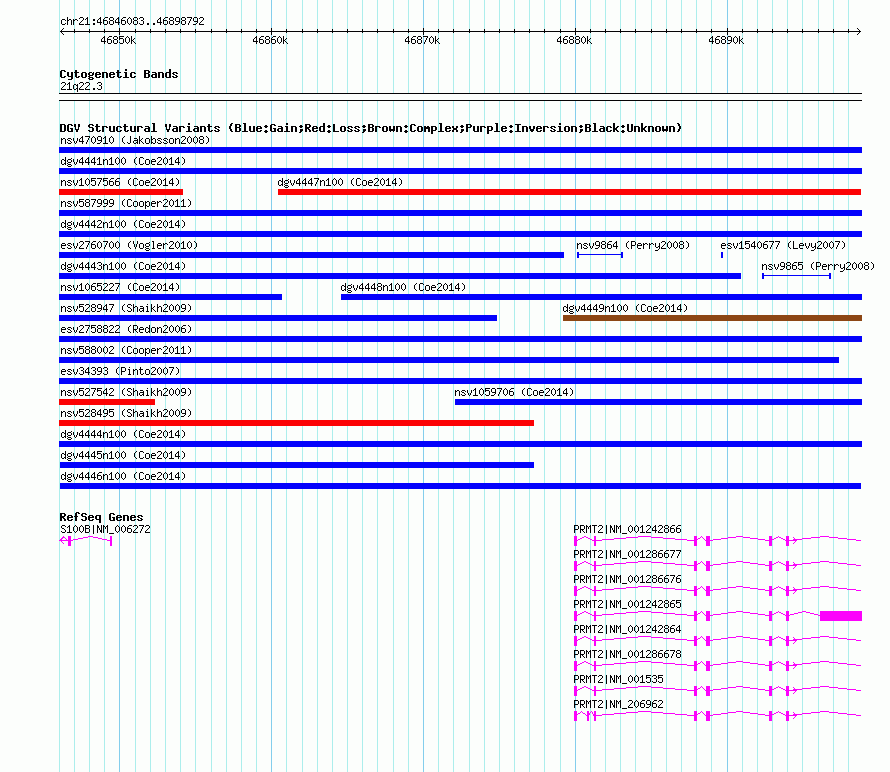
Task: Click the nsv9865 (Perry2008) variant span
Action: pos(796,276)
